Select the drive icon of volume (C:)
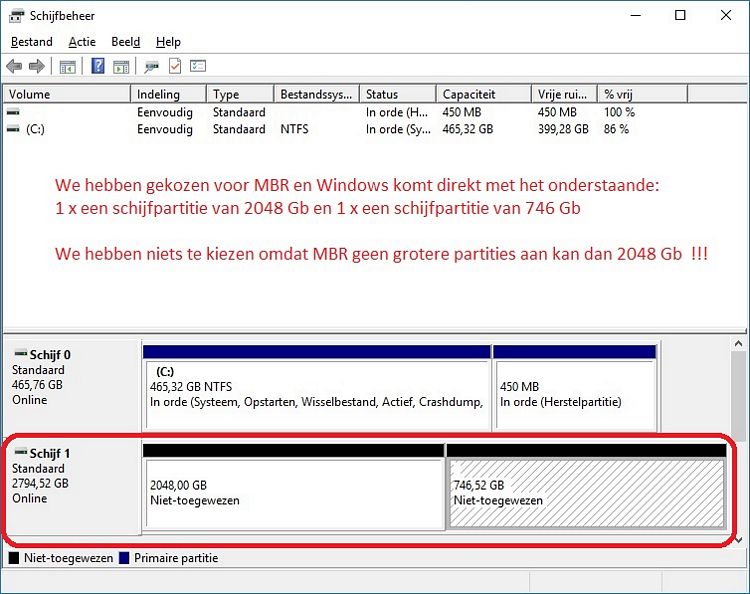The height and width of the screenshot is (594, 750). pos(13,129)
